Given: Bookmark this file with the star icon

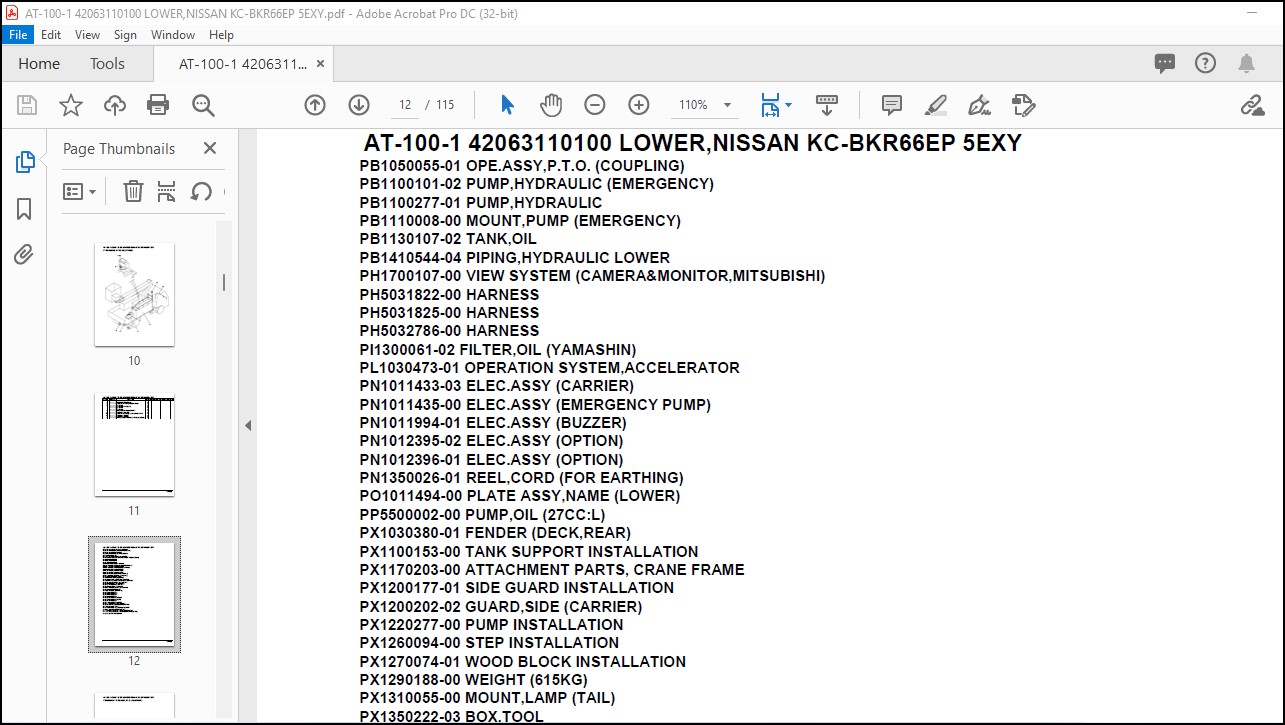Looking at the screenshot, I should click(x=71, y=105).
